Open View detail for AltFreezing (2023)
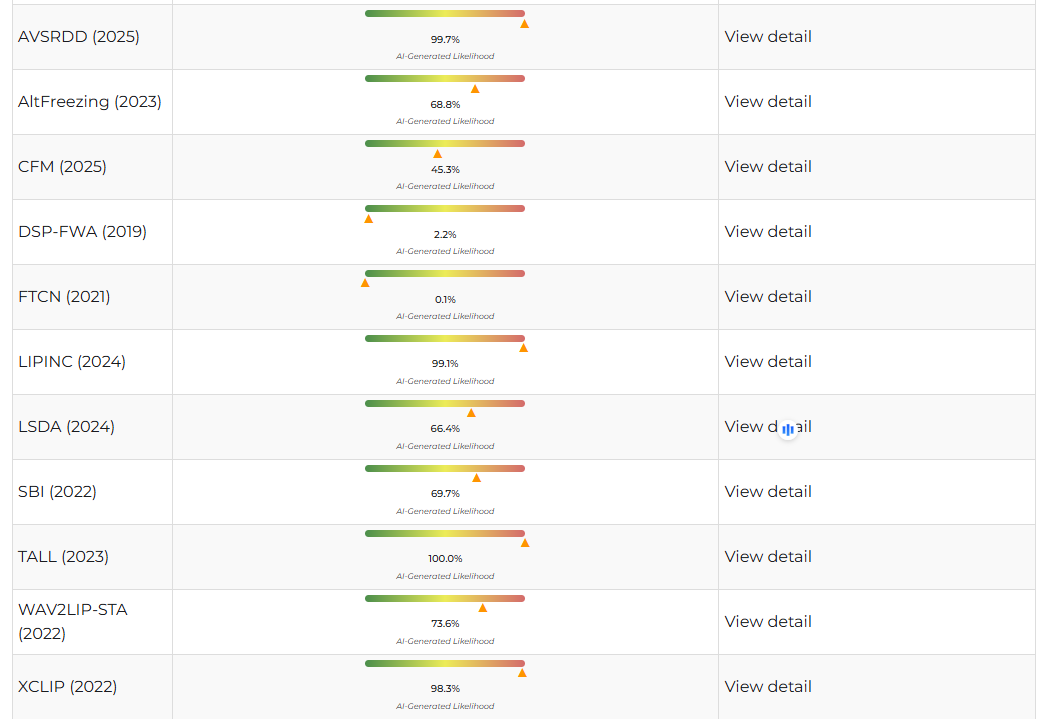This screenshot has height=719, width=1038. coord(768,102)
